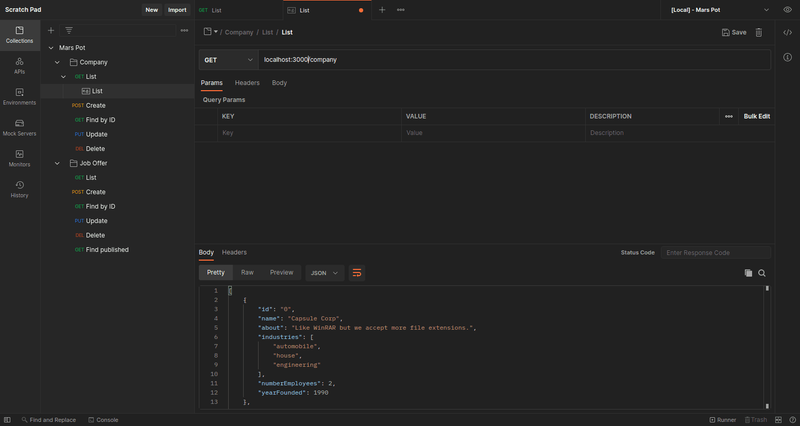This screenshot has height=426, width=800.
Task: Select the Preview response view
Action: (281, 272)
